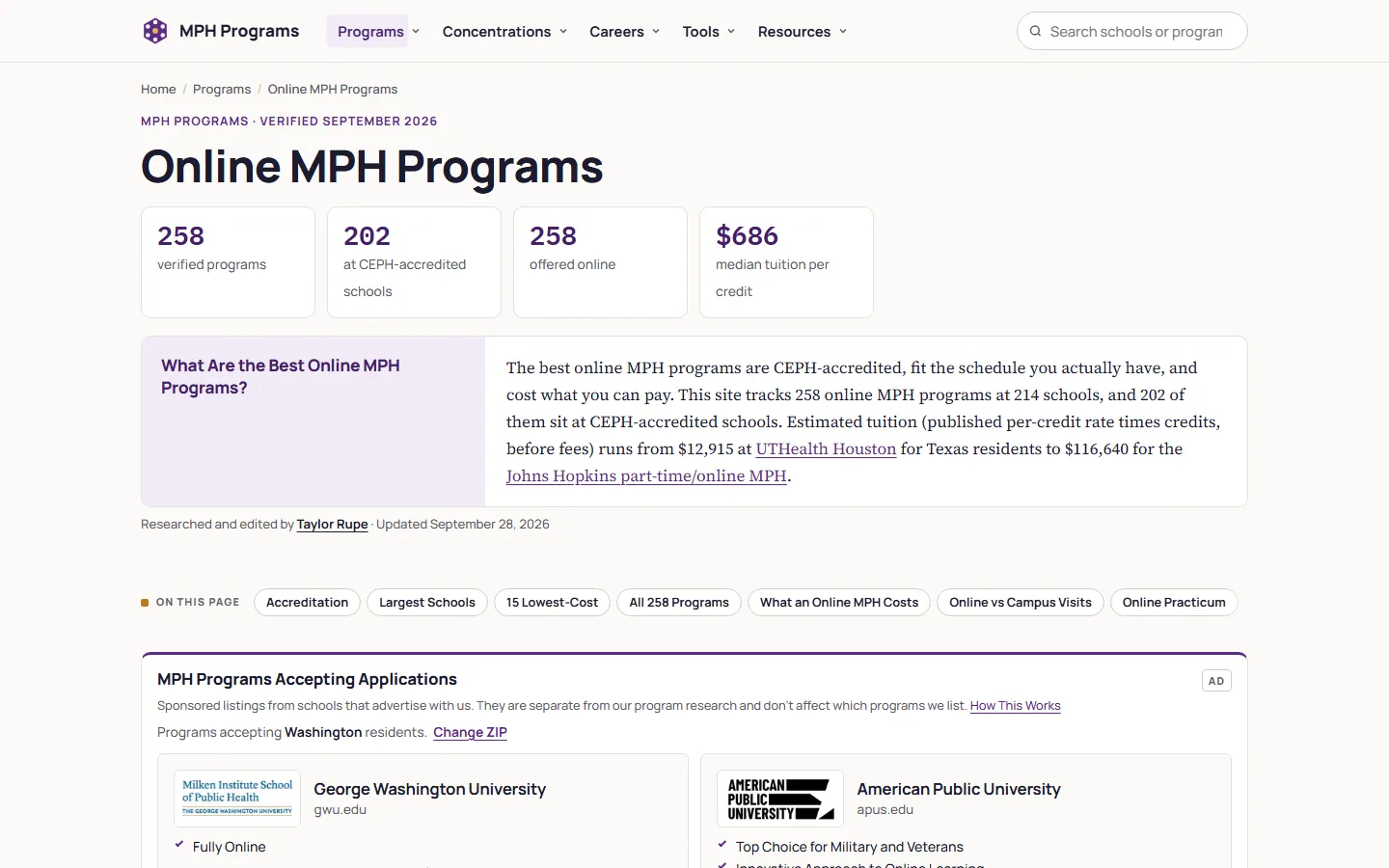The image size is (1389, 868).
Task: Click the 258 verified programs stat card
Action: click(228, 262)
